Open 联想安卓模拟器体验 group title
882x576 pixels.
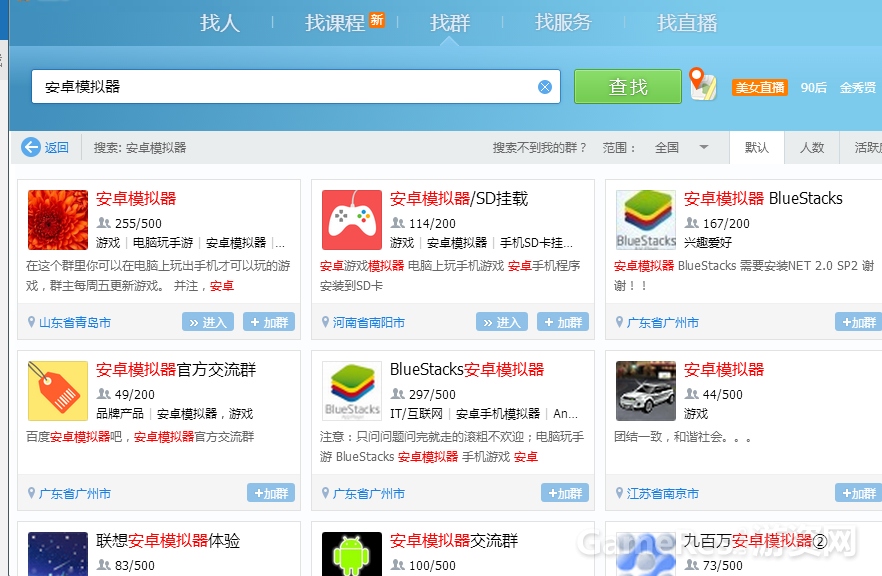point(168,541)
